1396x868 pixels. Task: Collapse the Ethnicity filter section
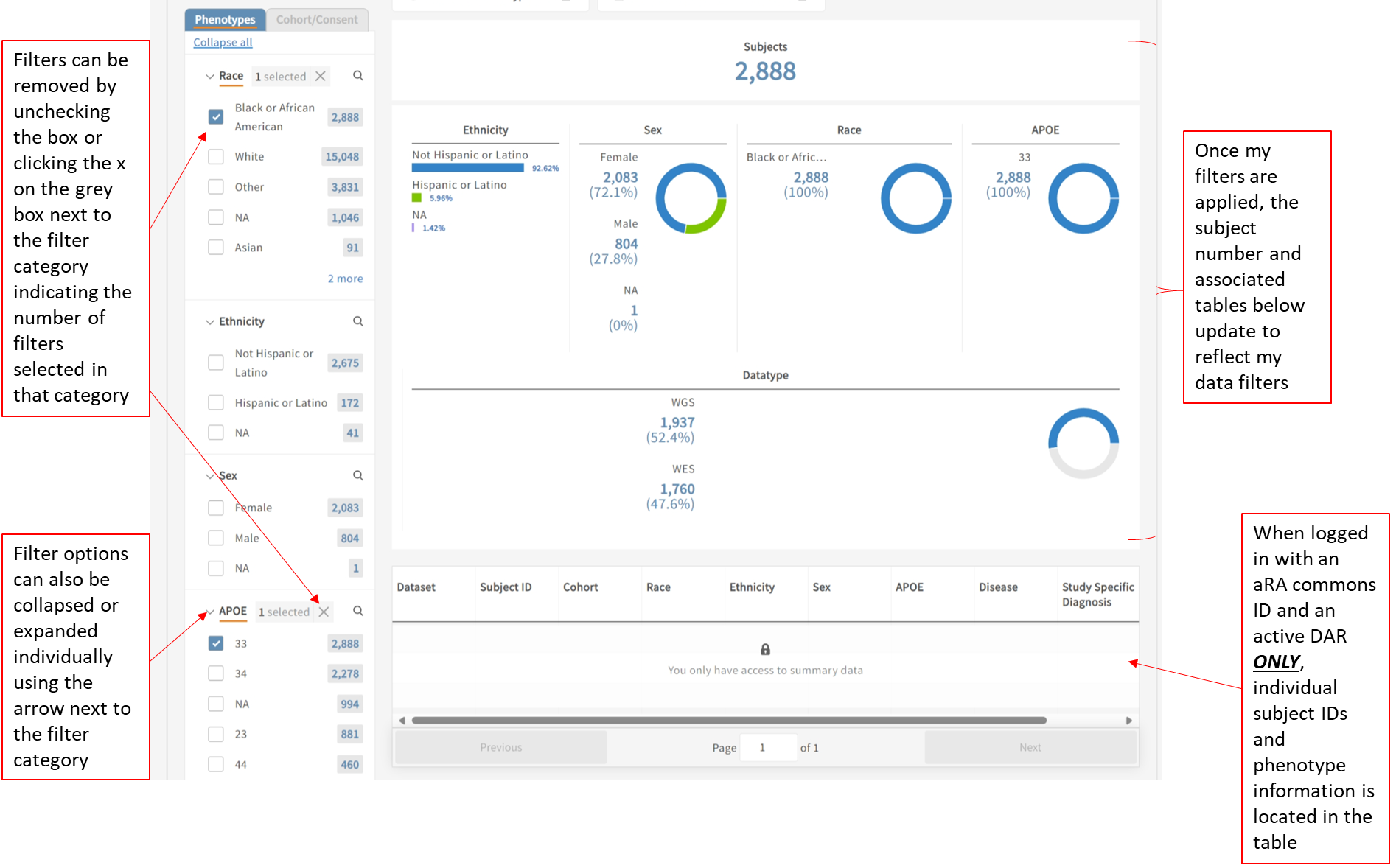210,322
